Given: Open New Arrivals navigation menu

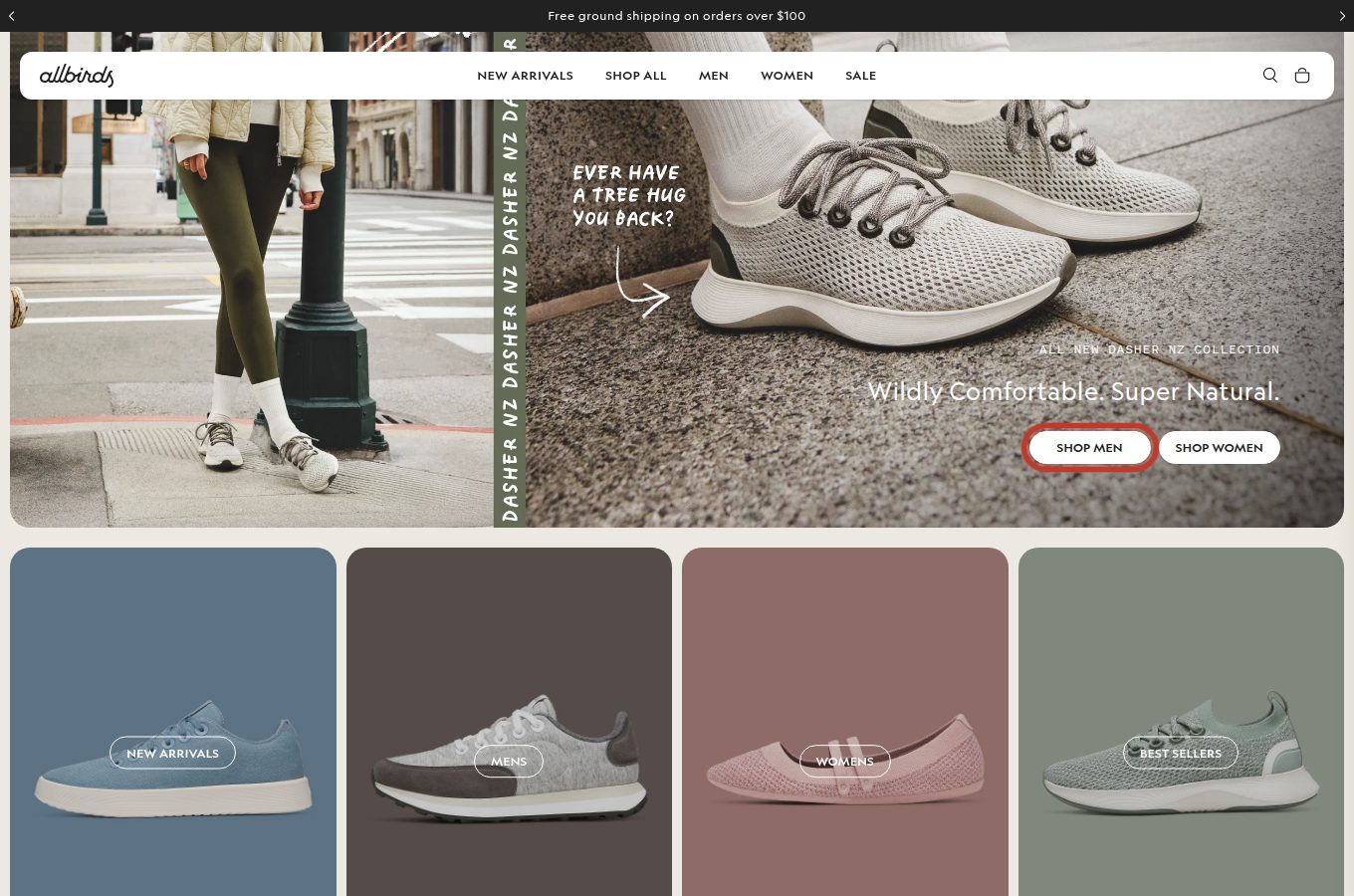Looking at the screenshot, I should (525, 76).
